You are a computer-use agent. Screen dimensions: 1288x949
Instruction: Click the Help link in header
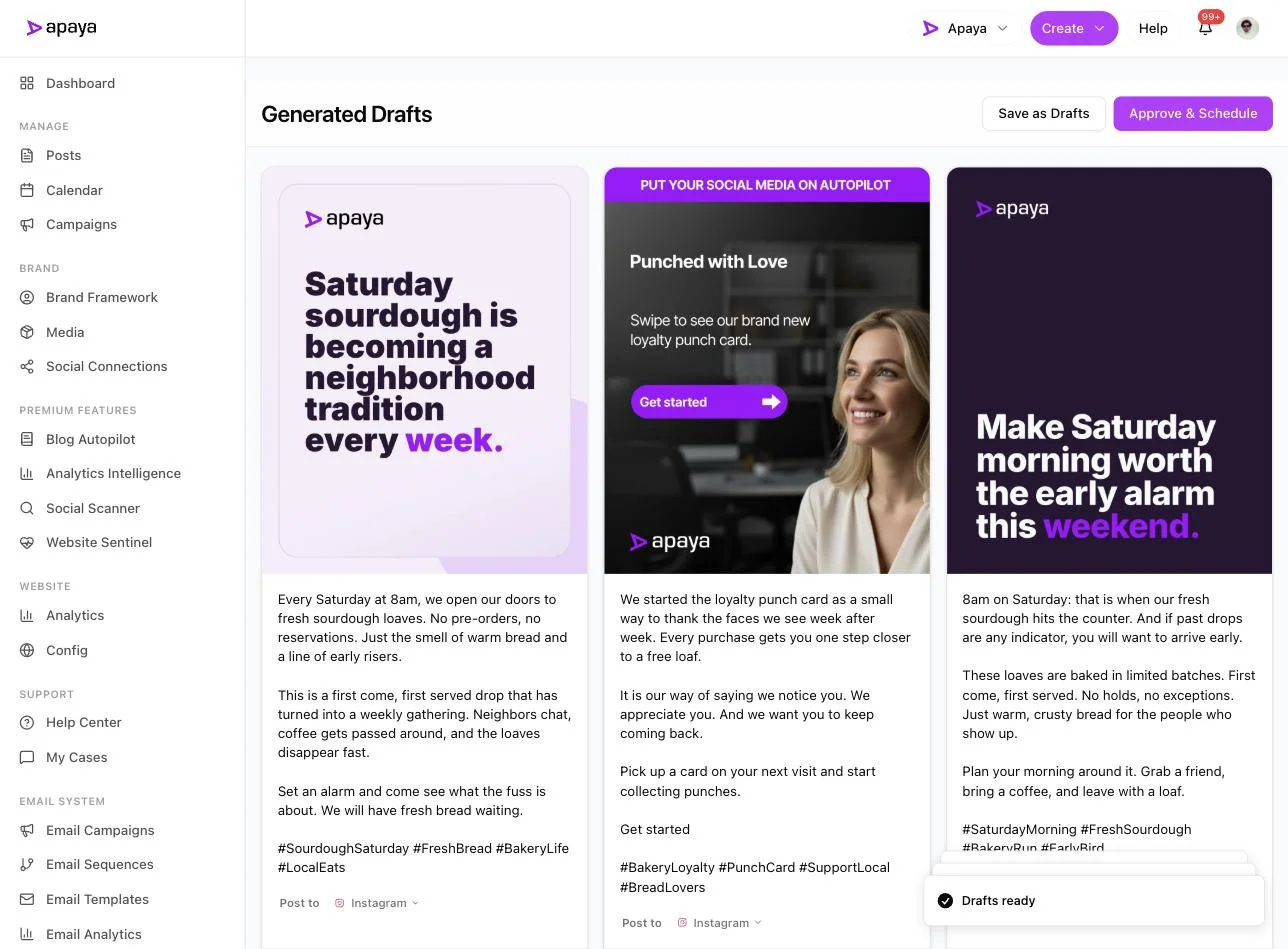tap(1153, 28)
